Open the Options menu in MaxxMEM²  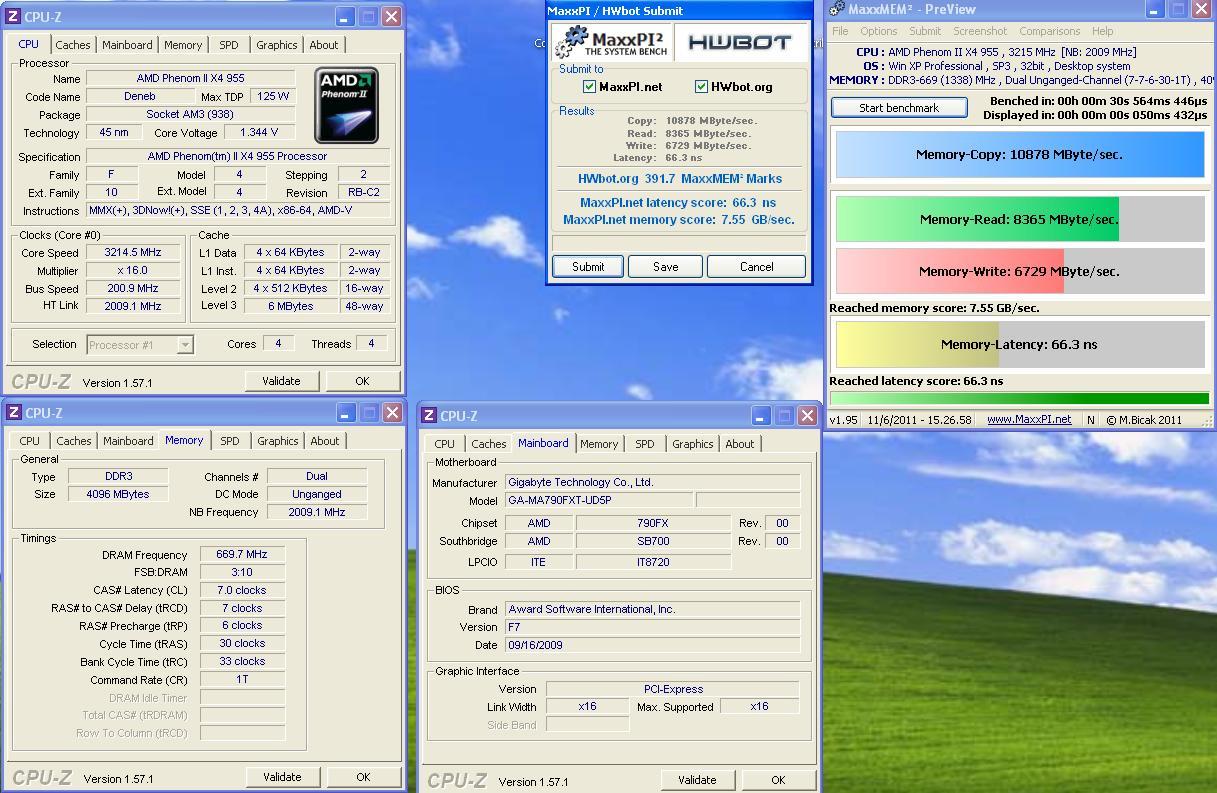(879, 31)
